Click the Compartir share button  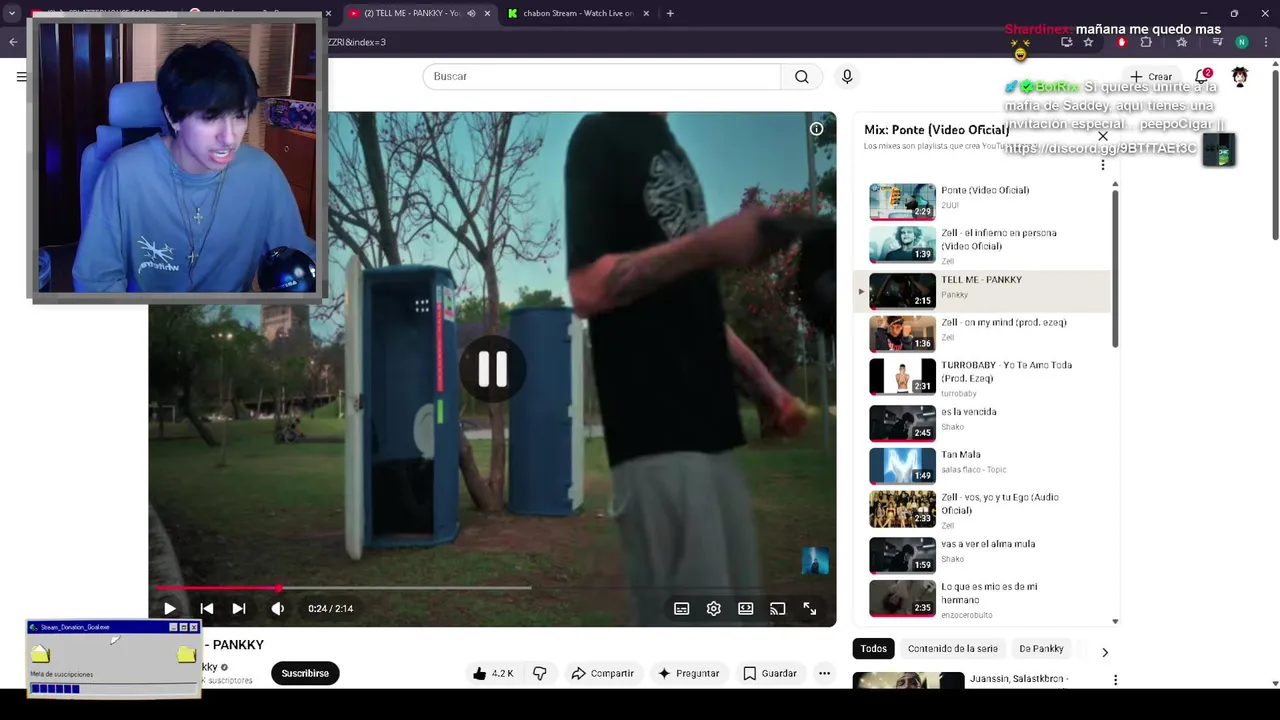tap(602, 673)
